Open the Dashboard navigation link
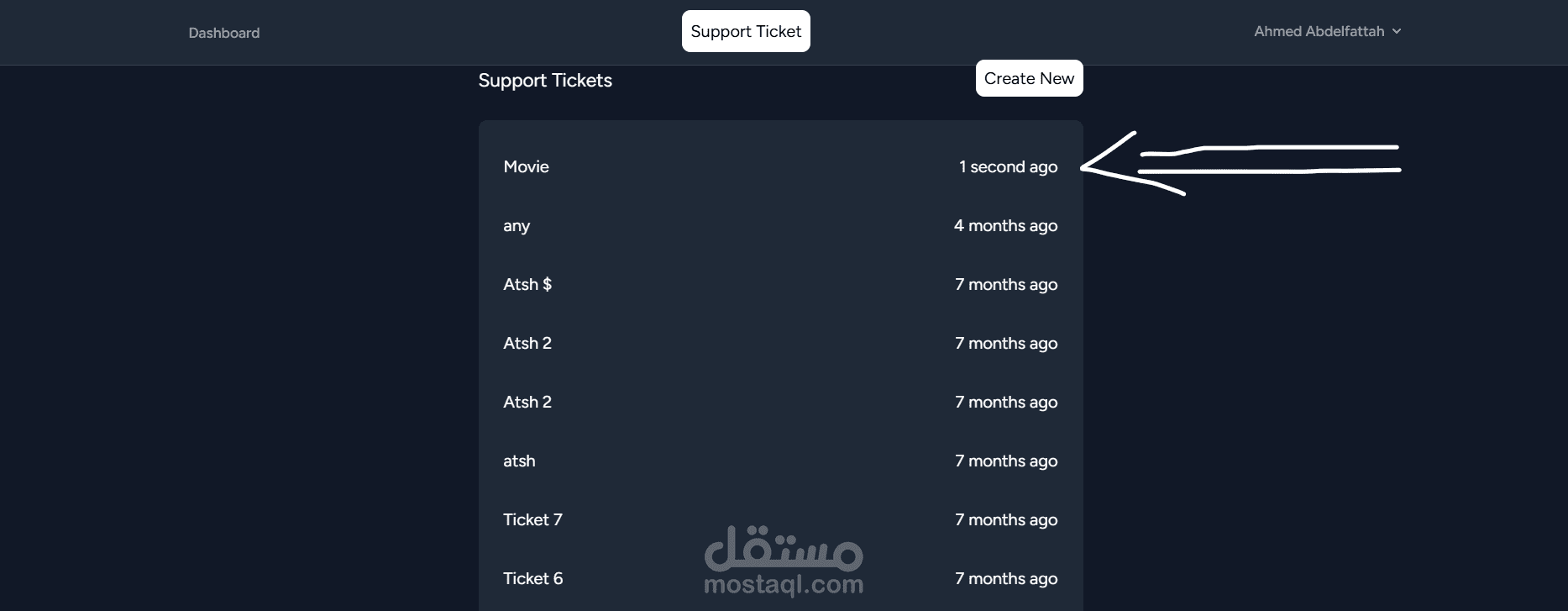The width and height of the screenshot is (1568, 611). coord(223,33)
